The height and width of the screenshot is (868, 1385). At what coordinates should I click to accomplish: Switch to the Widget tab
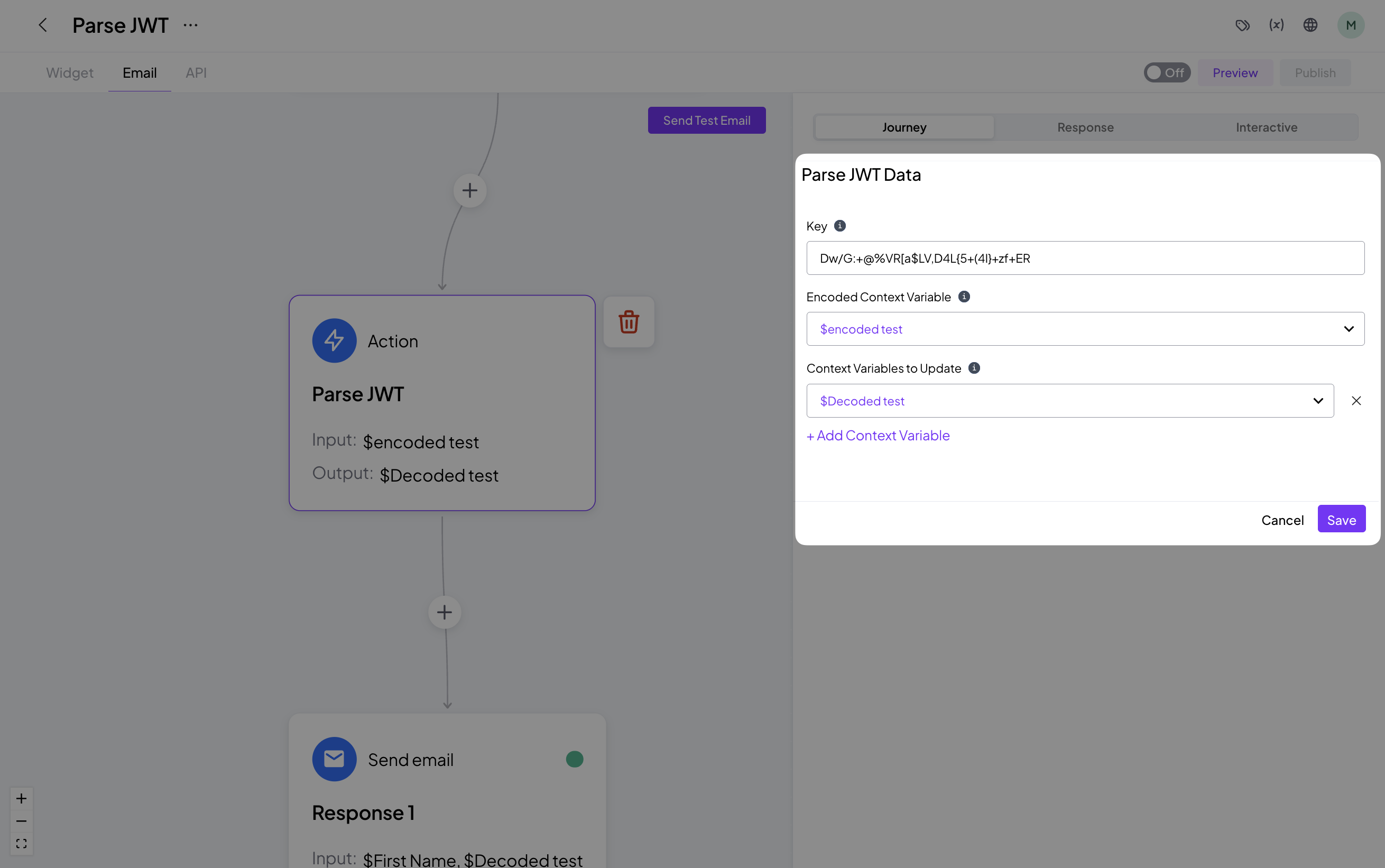click(x=69, y=73)
